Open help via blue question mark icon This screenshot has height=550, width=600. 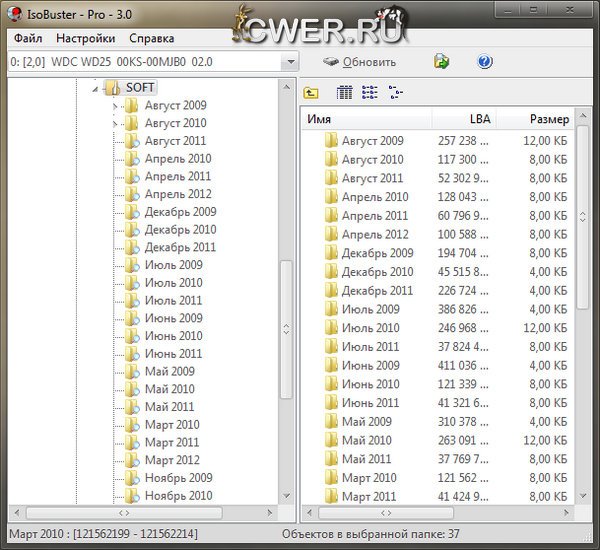click(x=485, y=62)
